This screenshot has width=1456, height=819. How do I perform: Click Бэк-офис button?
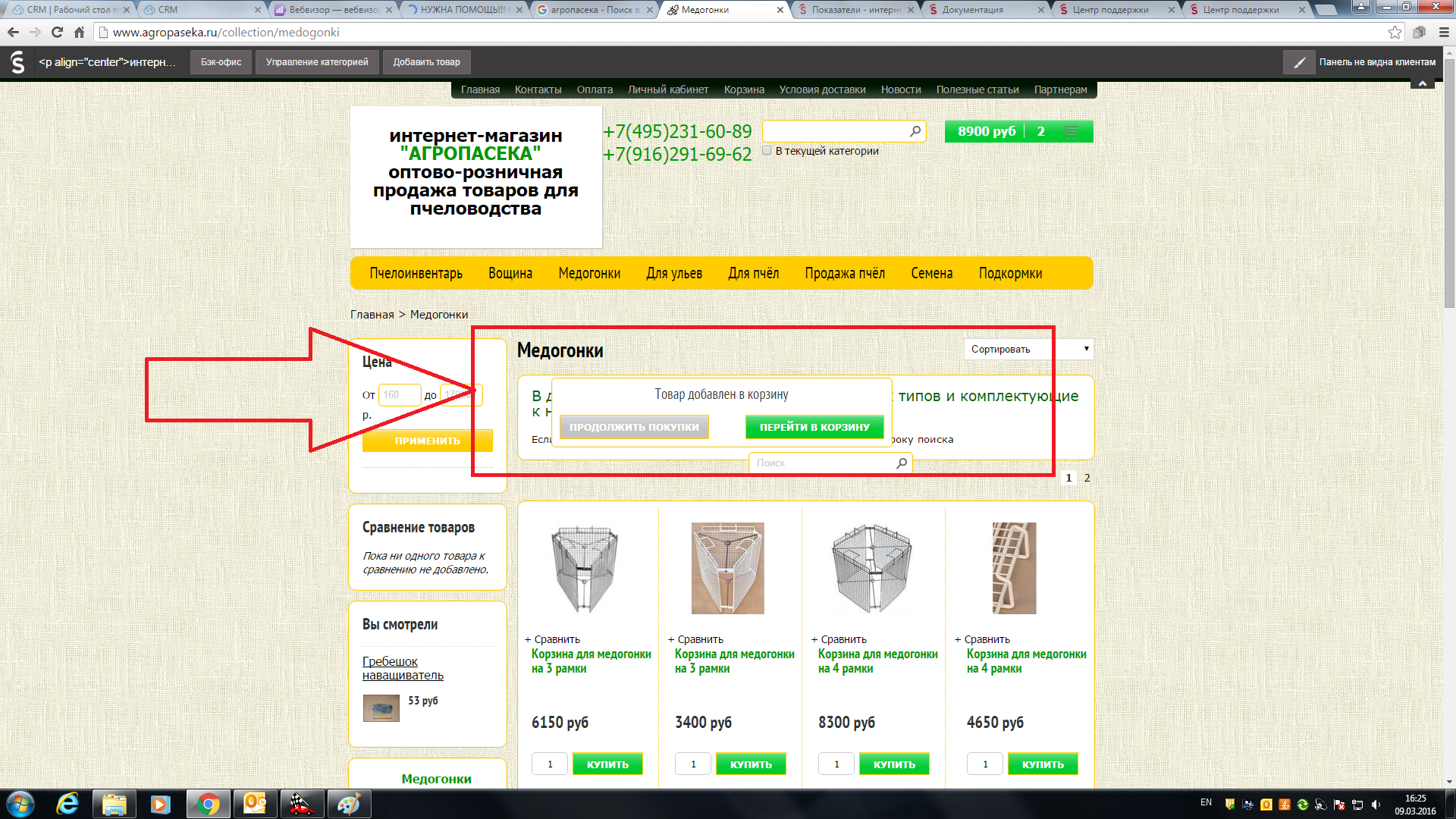[221, 62]
